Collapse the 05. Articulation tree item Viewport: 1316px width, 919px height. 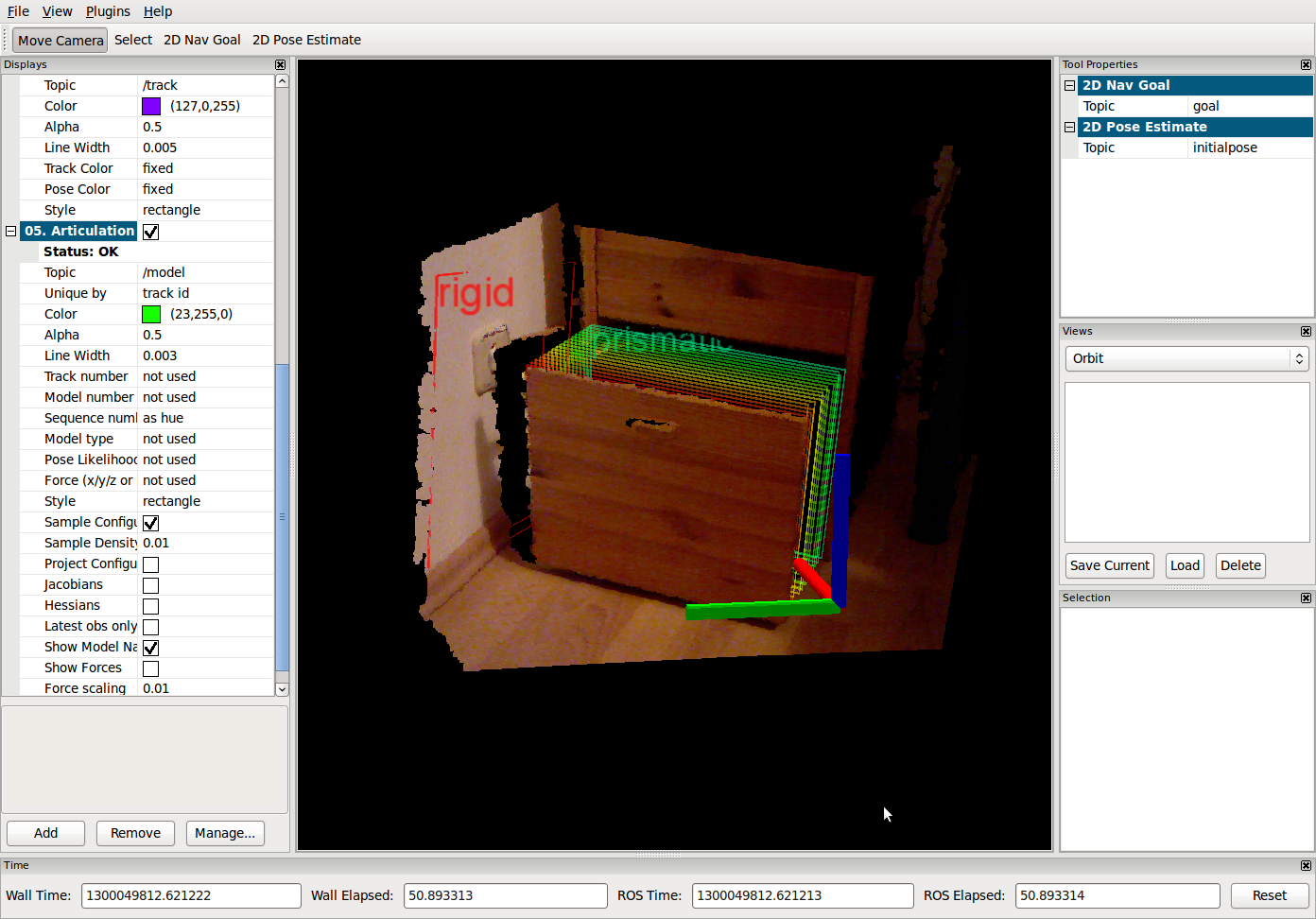pyautogui.click(x=11, y=232)
